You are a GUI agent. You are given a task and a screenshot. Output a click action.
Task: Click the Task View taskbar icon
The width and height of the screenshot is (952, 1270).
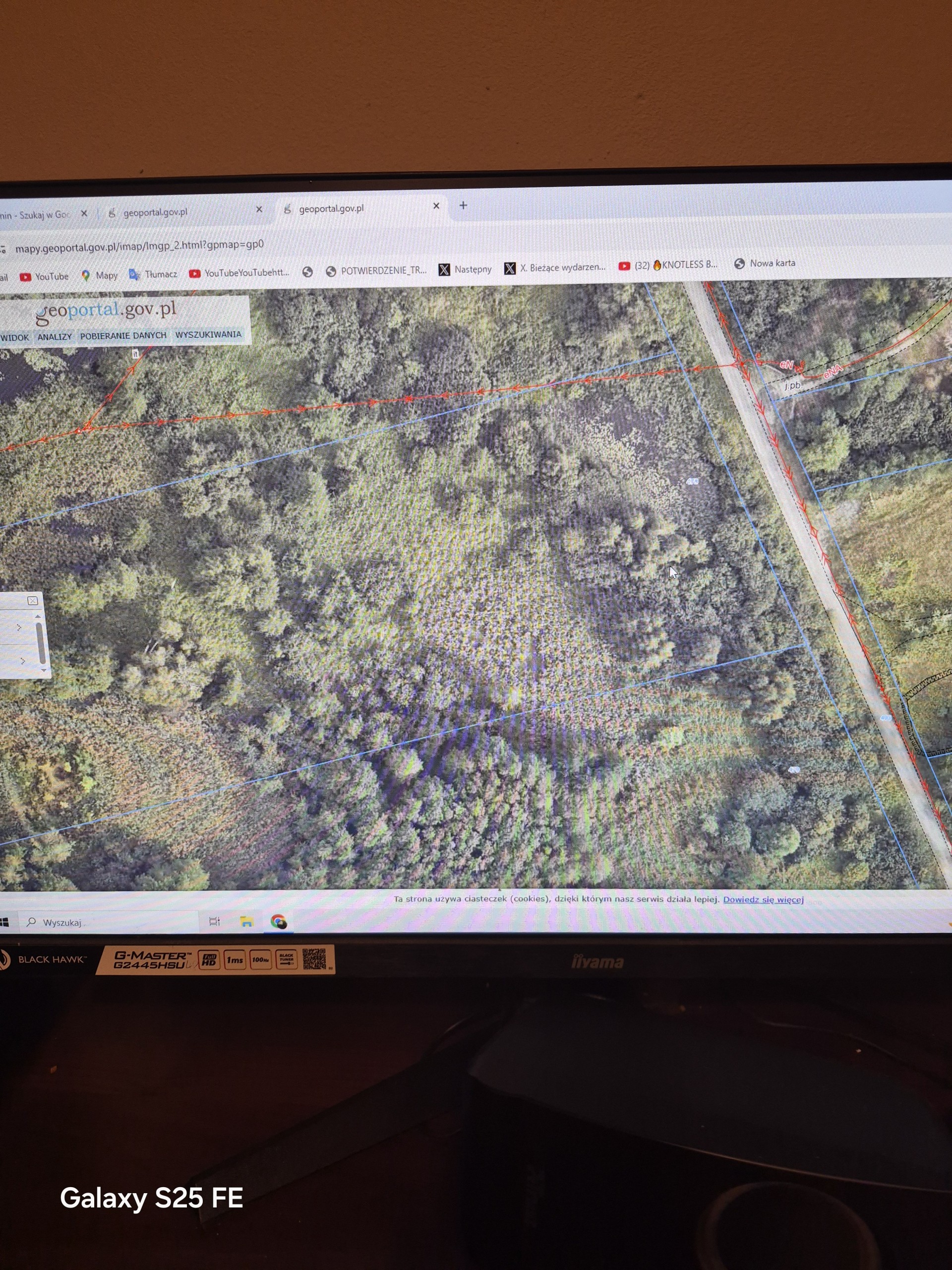pos(215,922)
